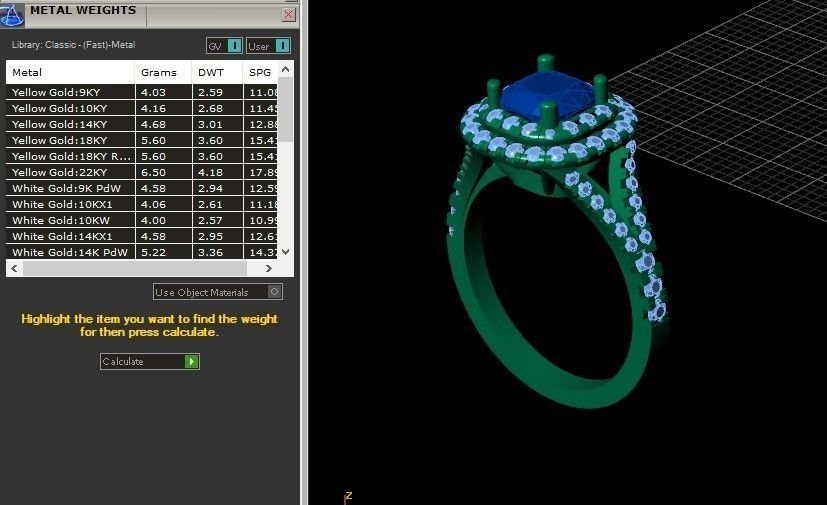This screenshot has width=827, height=505.
Task: Click the 3.36 DWT value
Action: click(x=217, y=252)
